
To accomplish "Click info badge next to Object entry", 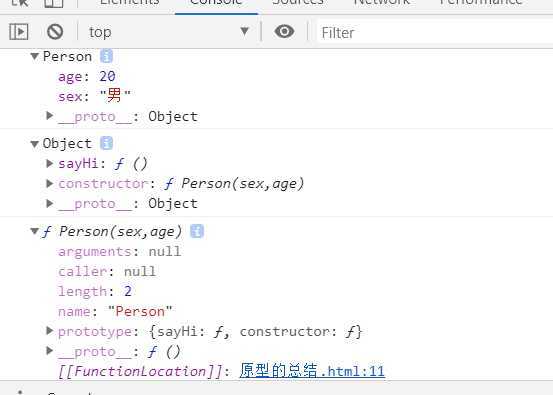I will [106, 143].
